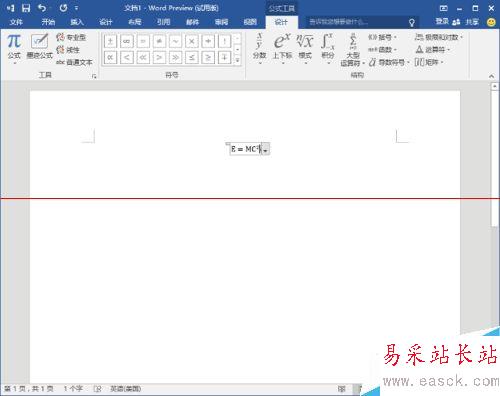Redo using the repeat arrow icon

coord(63,8)
